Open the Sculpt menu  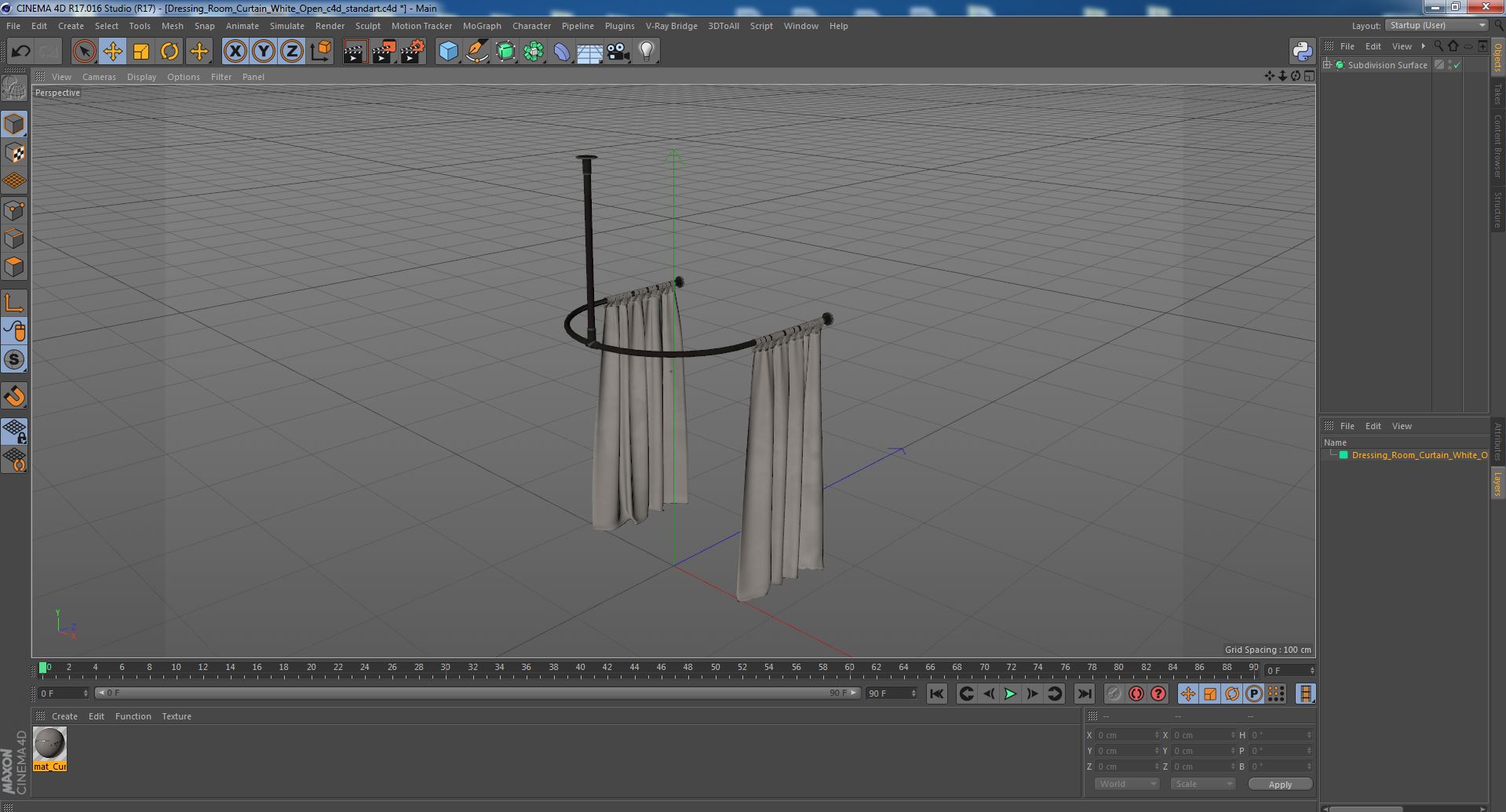pos(367,26)
